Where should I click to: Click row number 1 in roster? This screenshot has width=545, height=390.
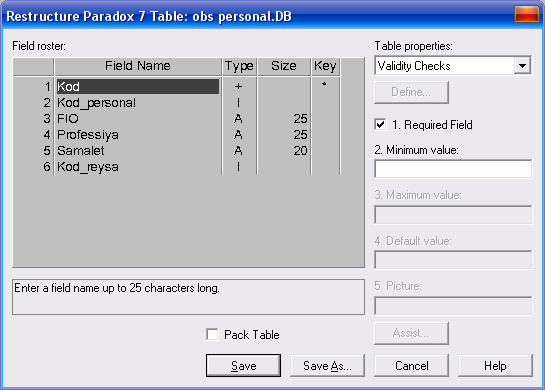click(x=47, y=87)
